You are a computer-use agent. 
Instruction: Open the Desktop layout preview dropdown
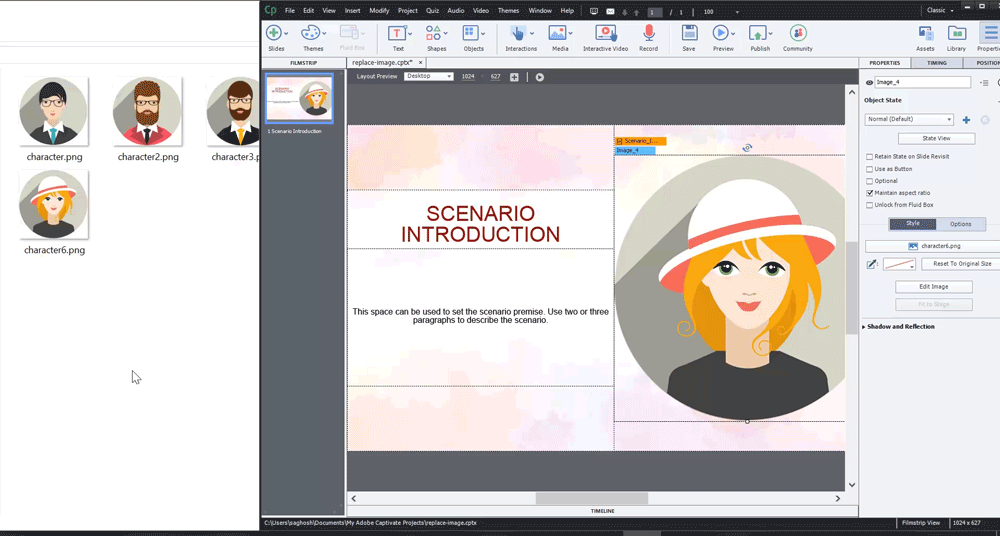429,77
